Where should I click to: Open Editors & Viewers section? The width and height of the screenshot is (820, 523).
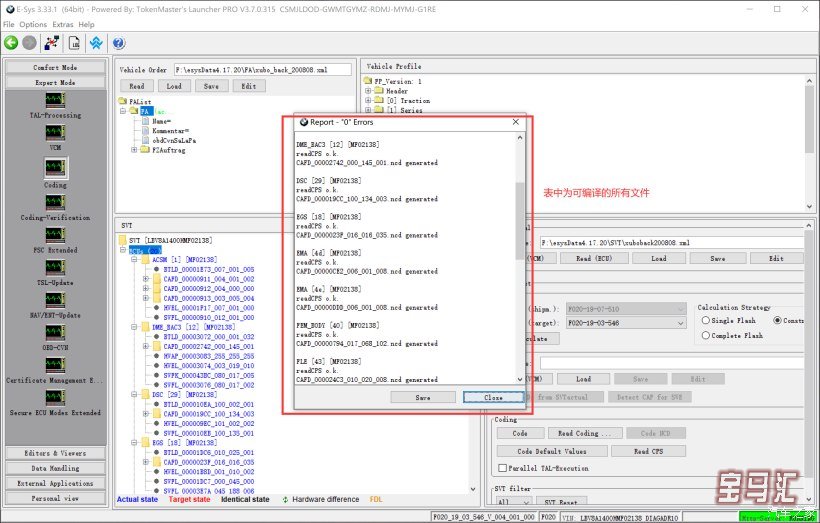[55, 453]
